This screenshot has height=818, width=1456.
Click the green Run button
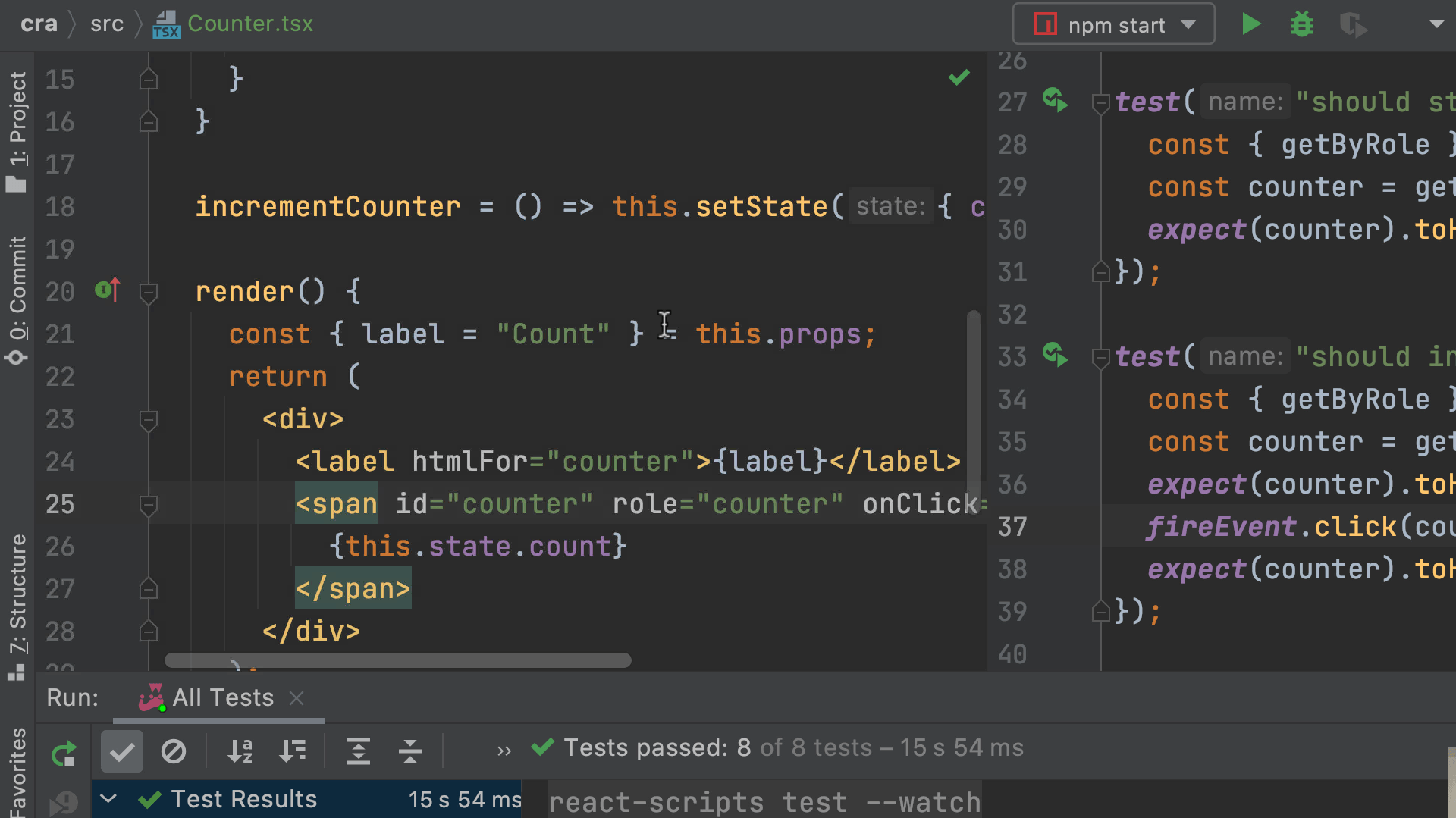coord(1250,24)
